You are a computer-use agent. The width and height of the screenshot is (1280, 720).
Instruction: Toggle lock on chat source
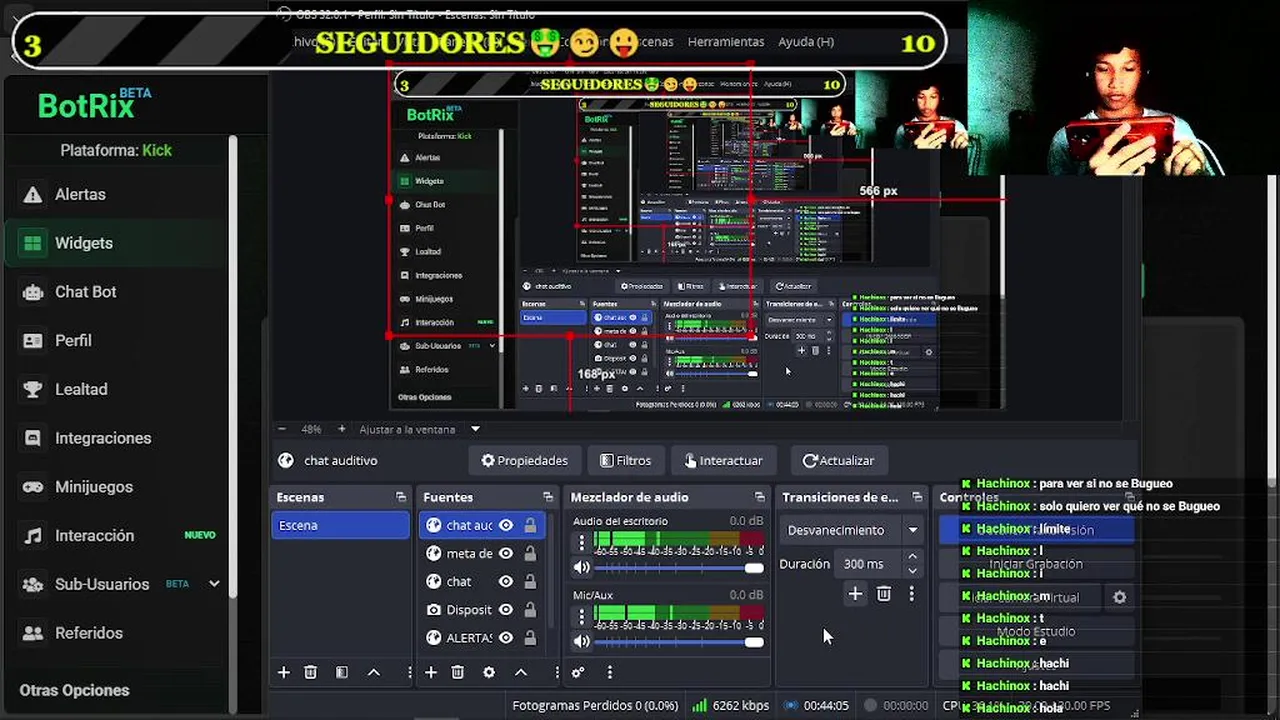(530, 581)
